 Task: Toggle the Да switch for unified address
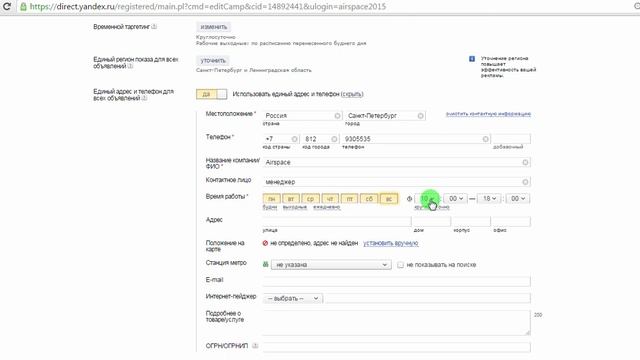coord(211,94)
